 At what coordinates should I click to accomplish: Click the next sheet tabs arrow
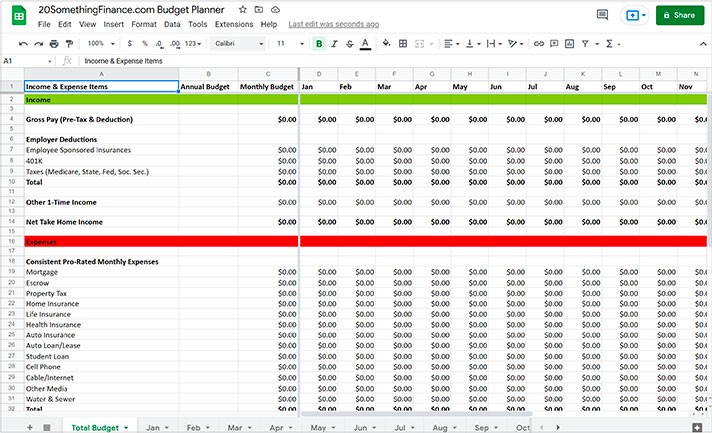(x=558, y=428)
